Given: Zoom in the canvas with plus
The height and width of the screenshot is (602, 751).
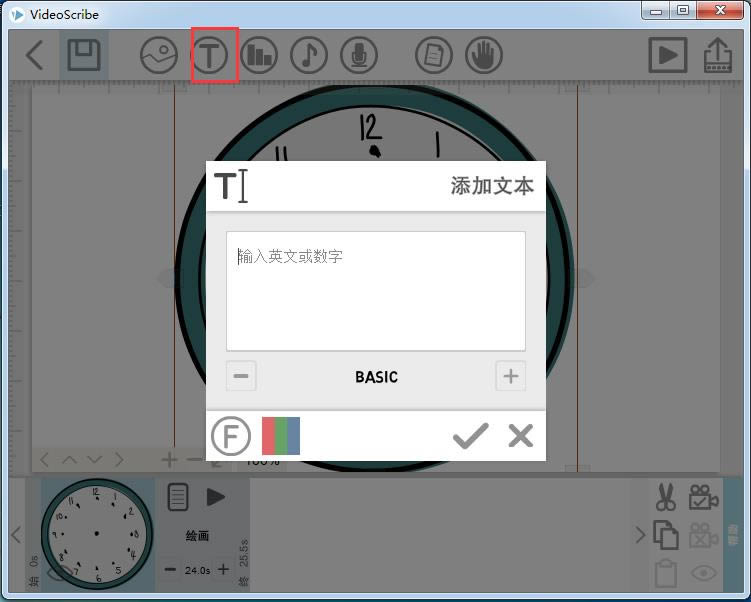Looking at the screenshot, I should (169, 460).
